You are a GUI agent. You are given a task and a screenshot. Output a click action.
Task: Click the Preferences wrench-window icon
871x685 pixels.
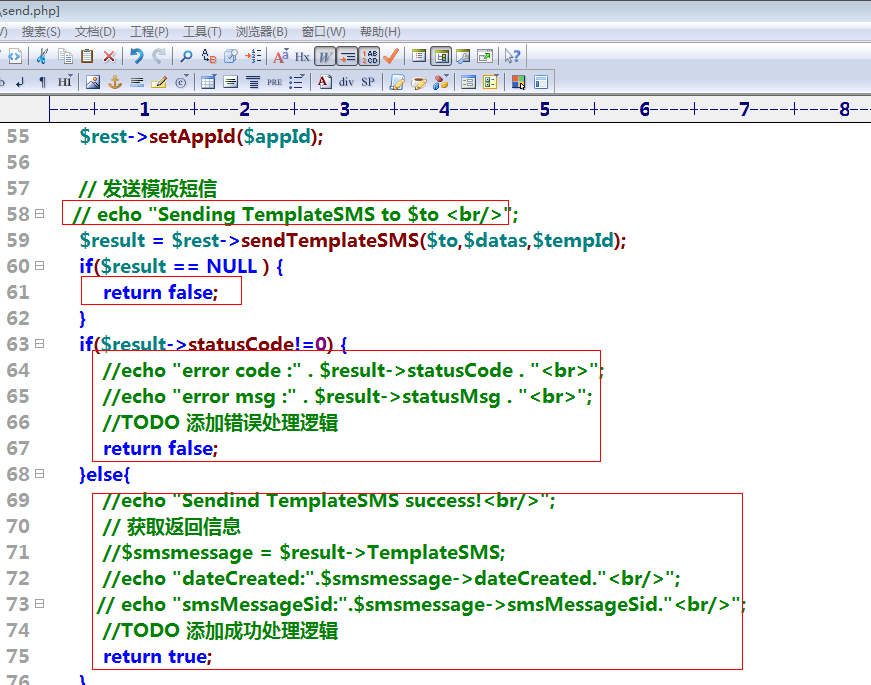coord(463,56)
